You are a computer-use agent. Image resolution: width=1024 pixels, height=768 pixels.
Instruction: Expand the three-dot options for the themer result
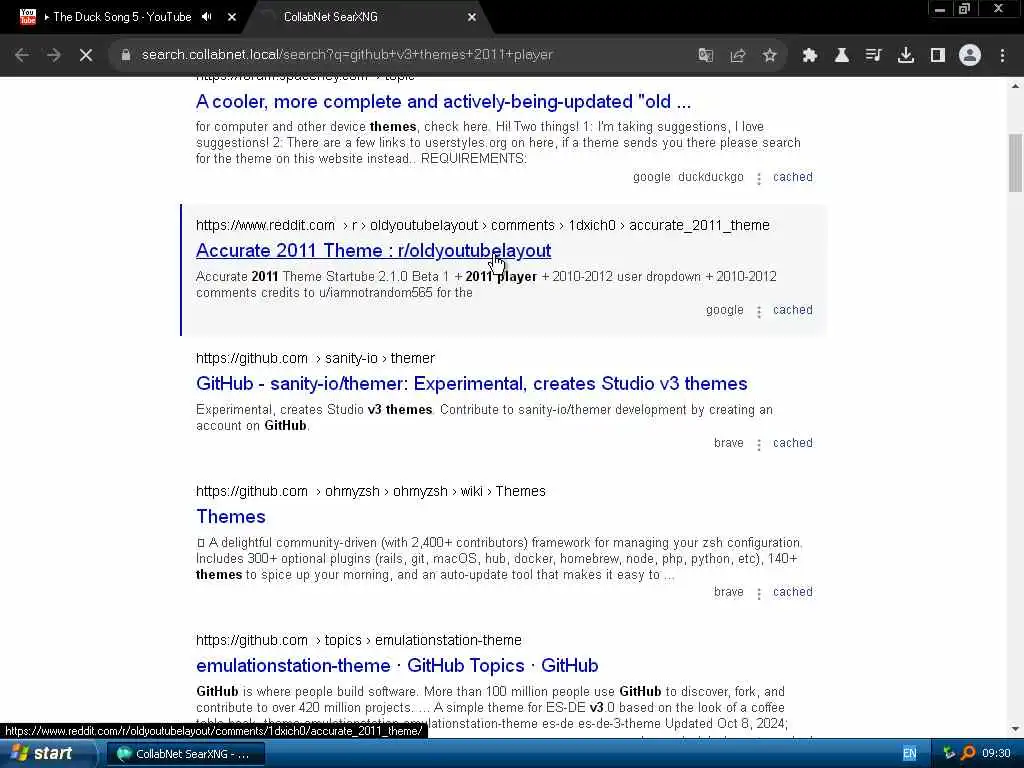point(759,444)
